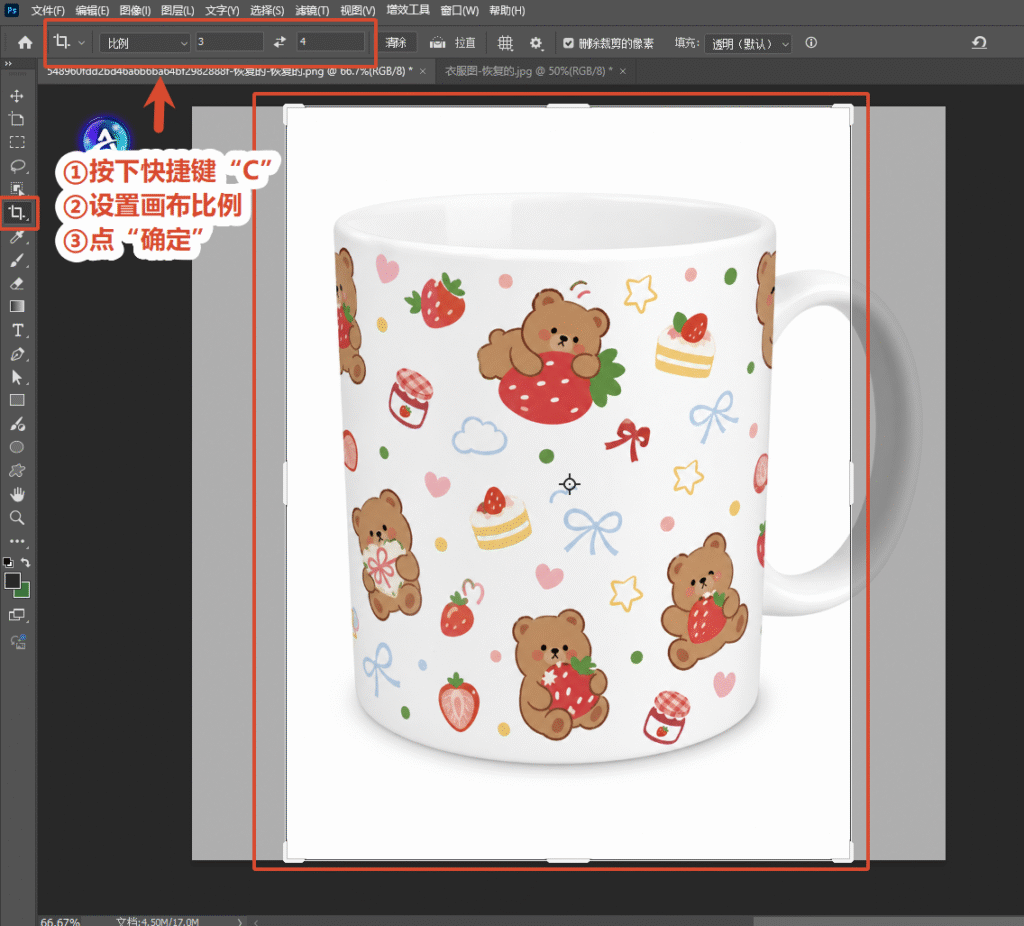Open the 滤镜(T) menu
The height and width of the screenshot is (926, 1024).
(x=312, y=10)
